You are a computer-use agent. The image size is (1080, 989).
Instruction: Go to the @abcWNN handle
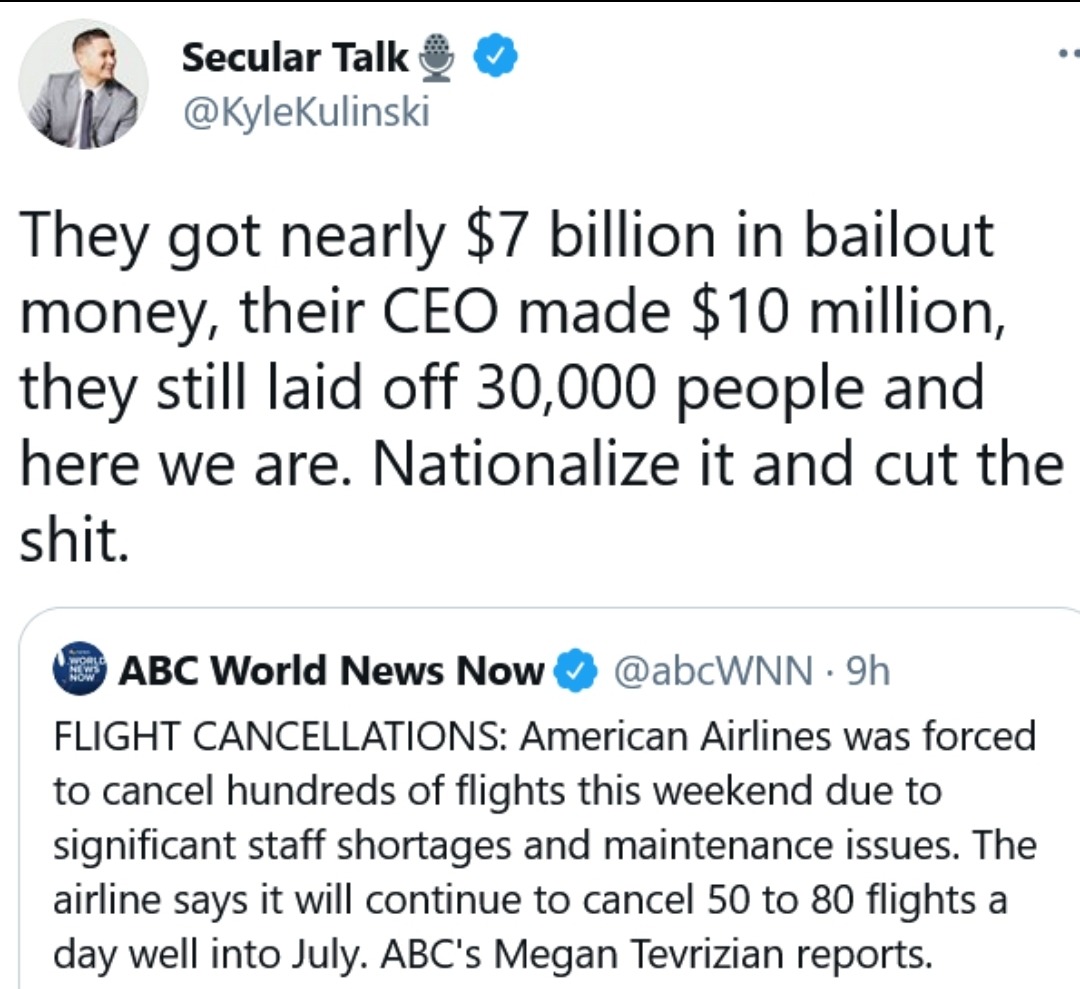pyautogui.click(x=712, y=671)
